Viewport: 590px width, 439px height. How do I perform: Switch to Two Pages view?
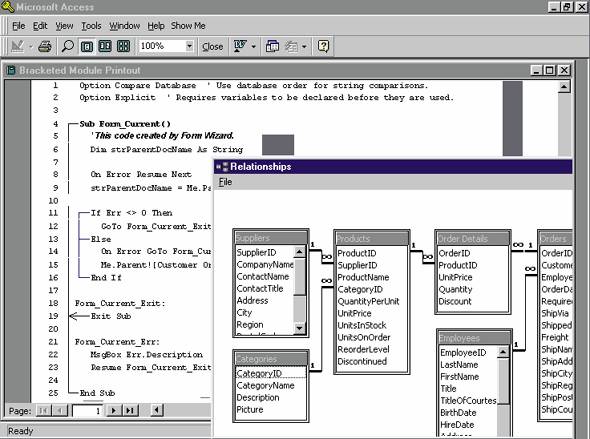105,46
